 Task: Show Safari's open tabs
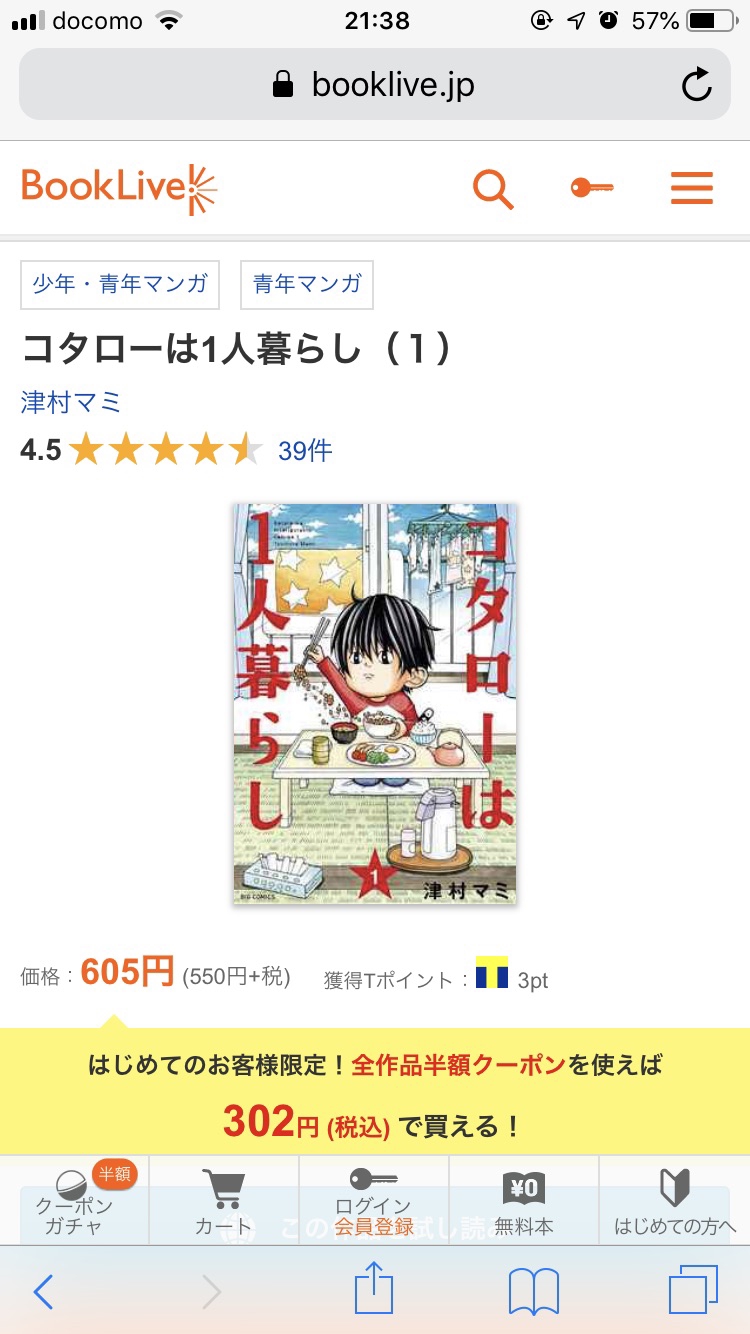[693, 1290]
